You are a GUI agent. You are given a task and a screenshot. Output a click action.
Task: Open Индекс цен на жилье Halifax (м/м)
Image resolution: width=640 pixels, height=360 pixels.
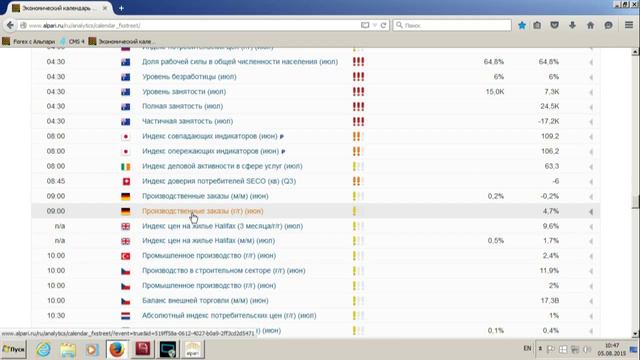pyautogui.click(x=209, y=241)
